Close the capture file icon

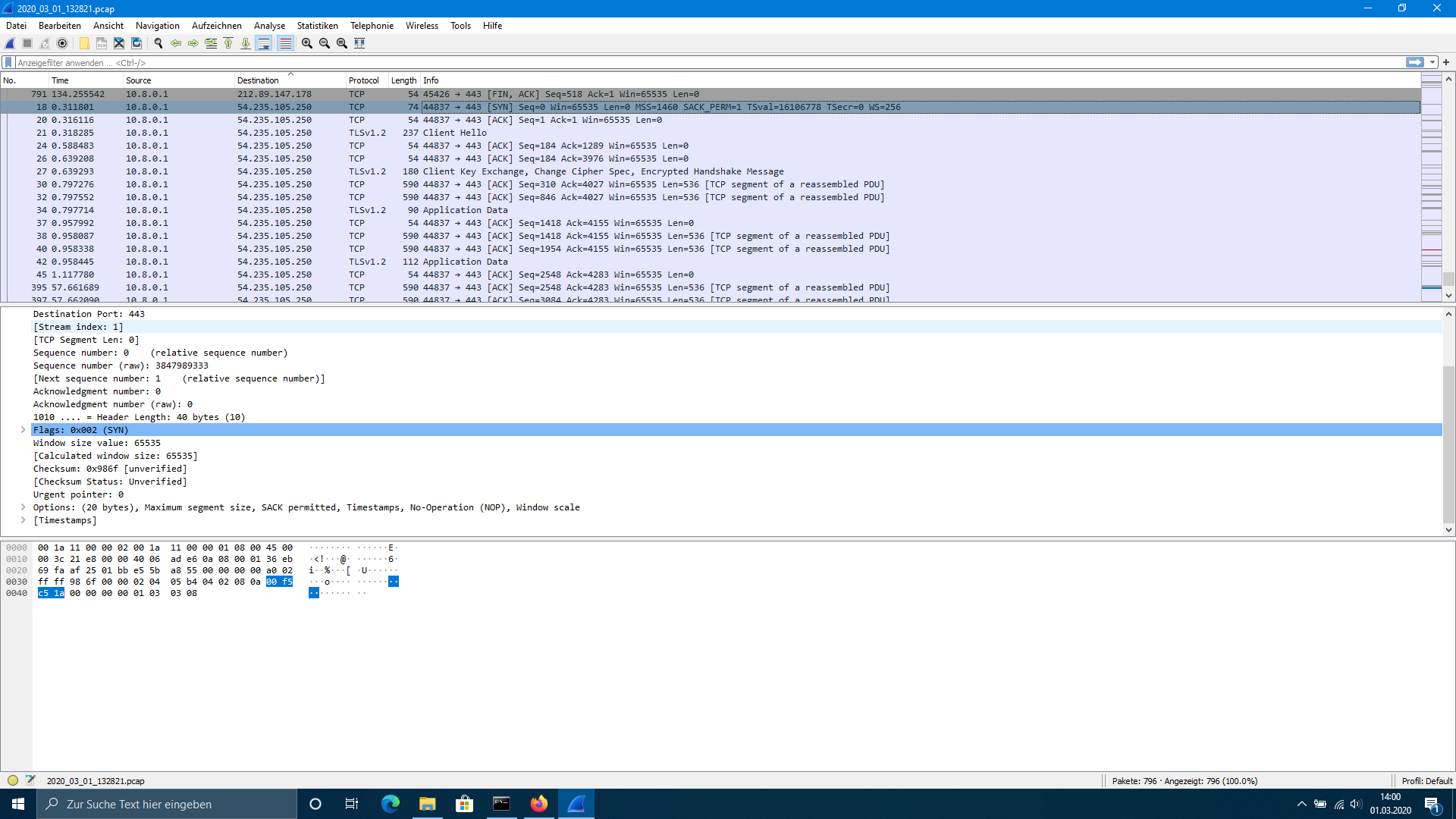pos(119,43)
